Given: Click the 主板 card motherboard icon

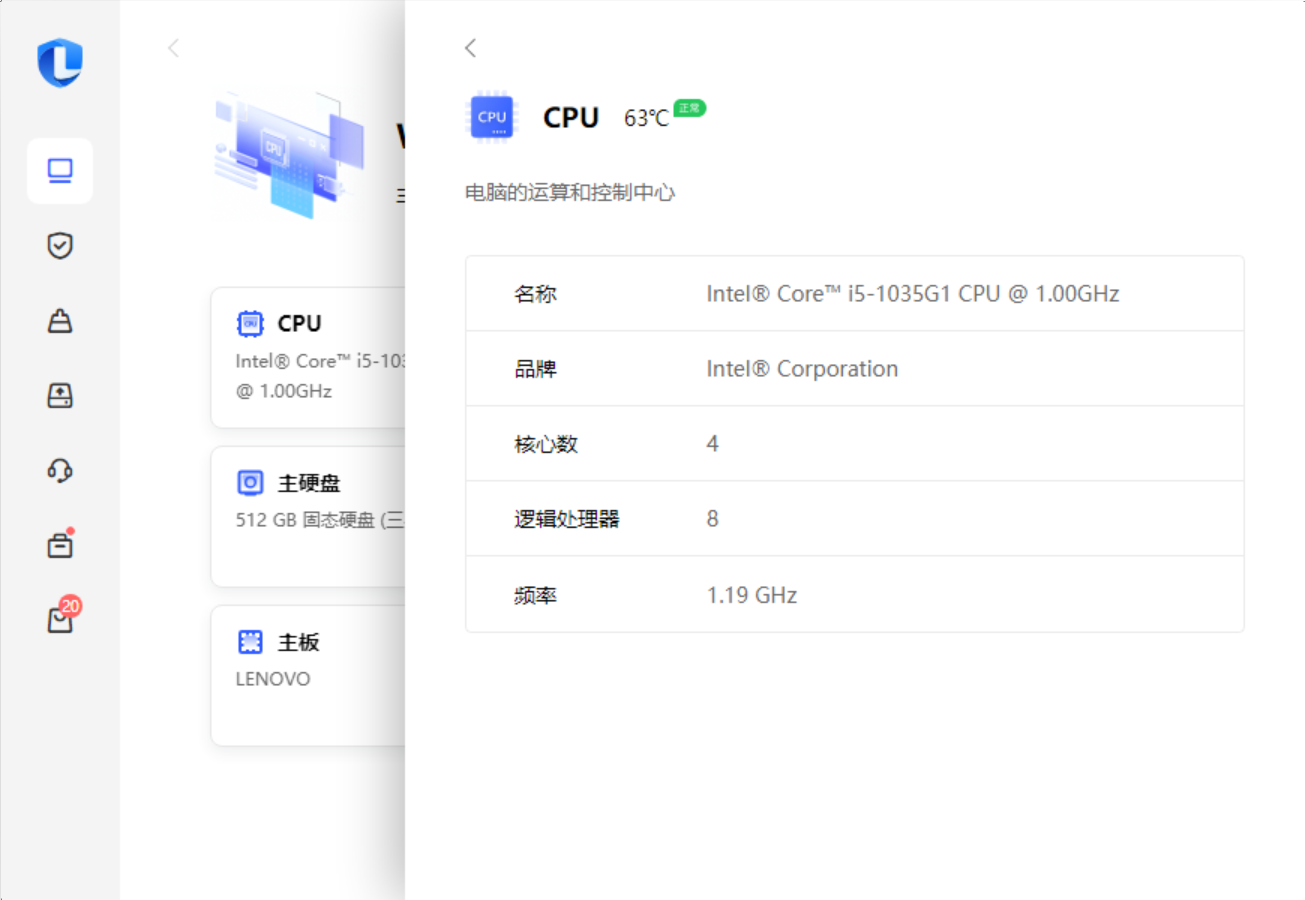Looking at the screenshot, I should coord(250,642).
